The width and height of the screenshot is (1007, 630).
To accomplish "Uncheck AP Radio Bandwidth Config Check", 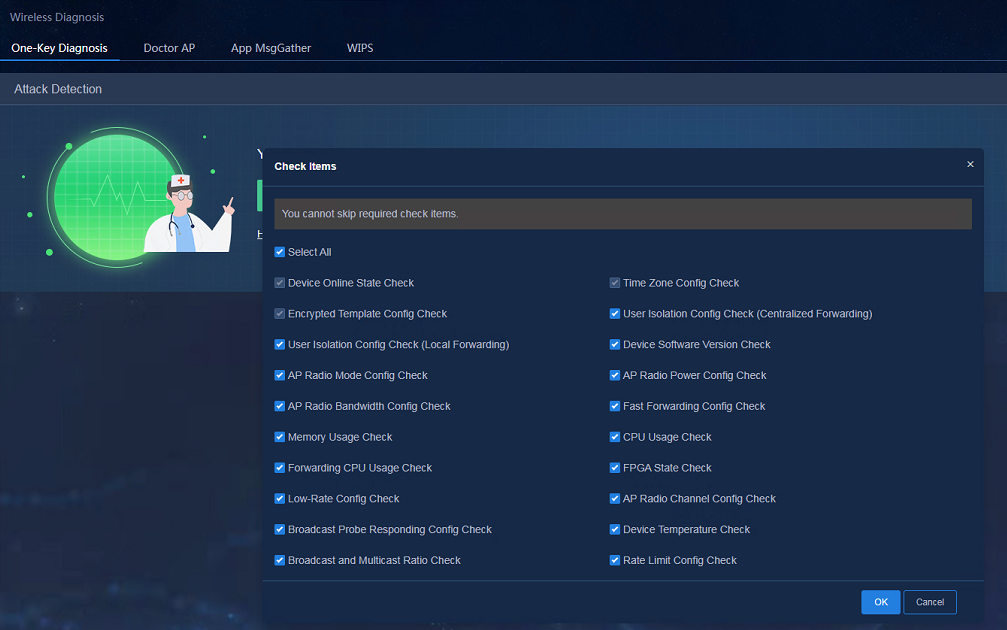I will tap(279, 406).
